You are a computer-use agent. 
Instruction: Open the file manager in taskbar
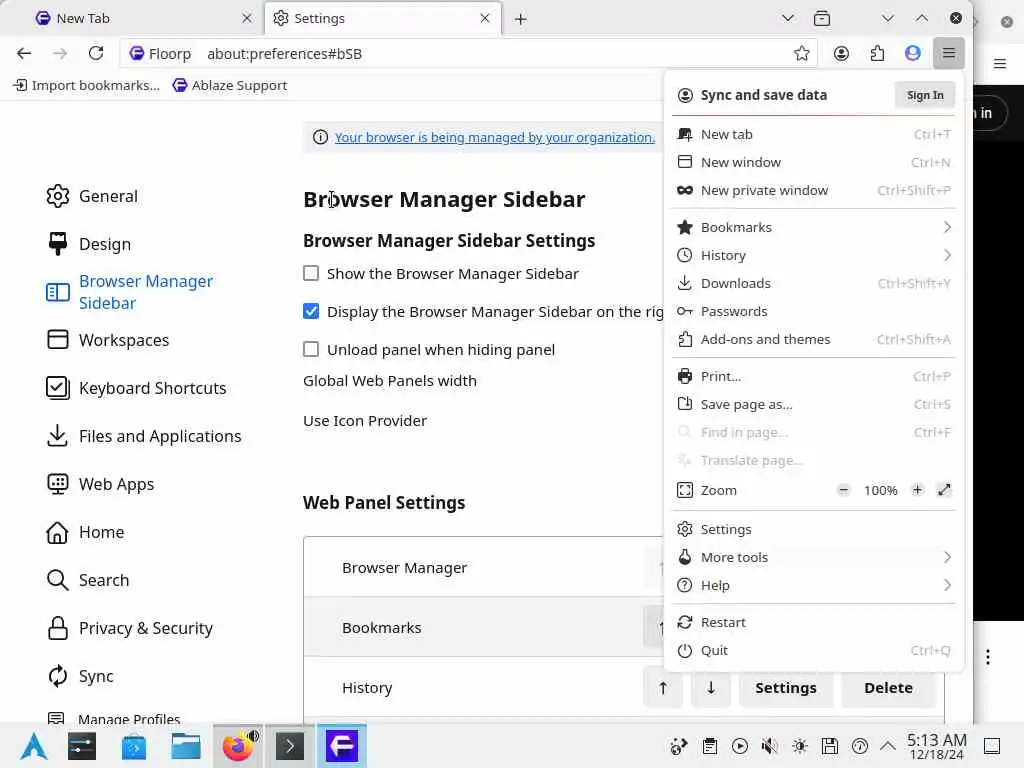(x=185, y=746)
